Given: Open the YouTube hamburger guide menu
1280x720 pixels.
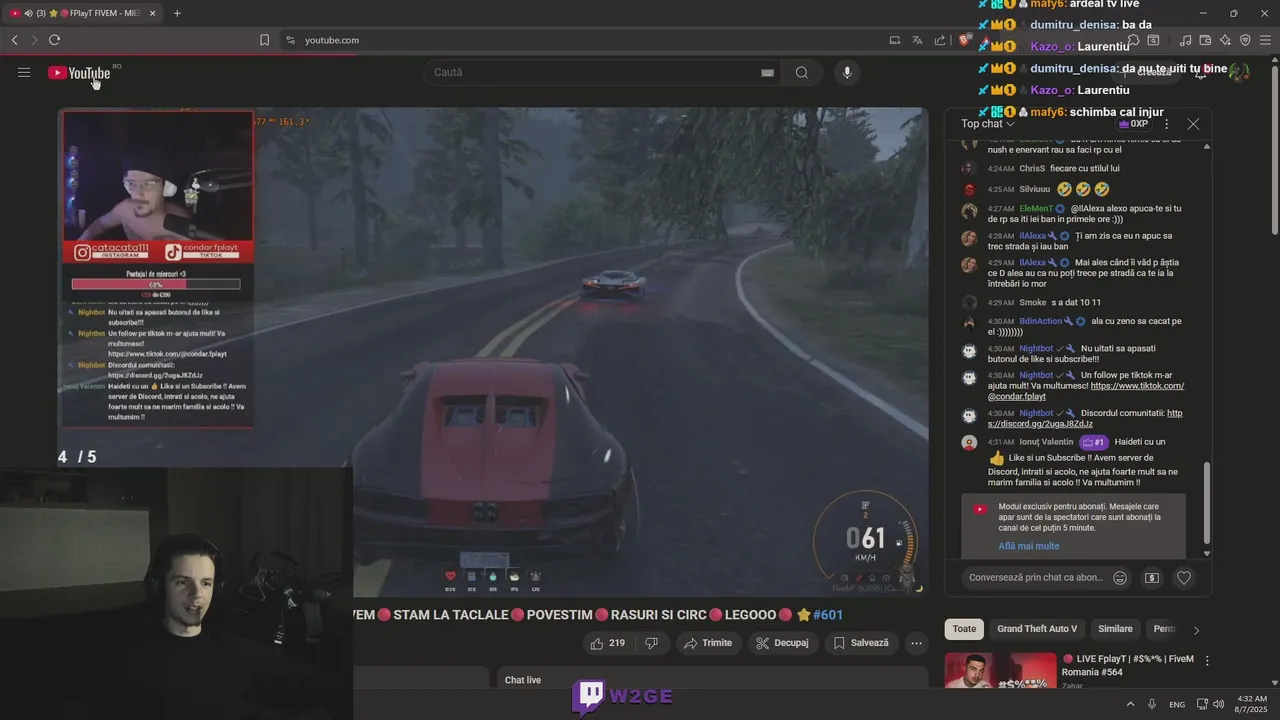Looking at the screenshot, I should pyautogui.click(x=24, y=72).
